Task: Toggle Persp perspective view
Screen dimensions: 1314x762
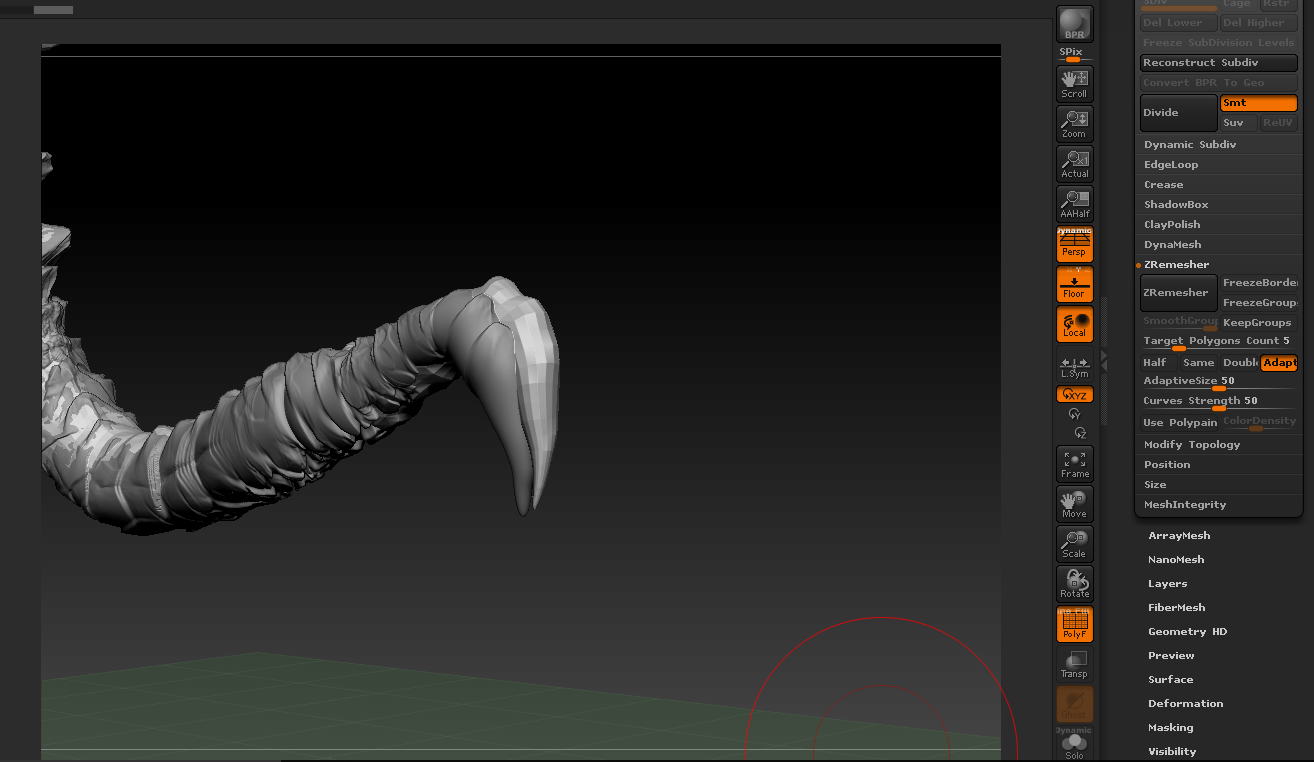Action: (x=1075, y=244)
